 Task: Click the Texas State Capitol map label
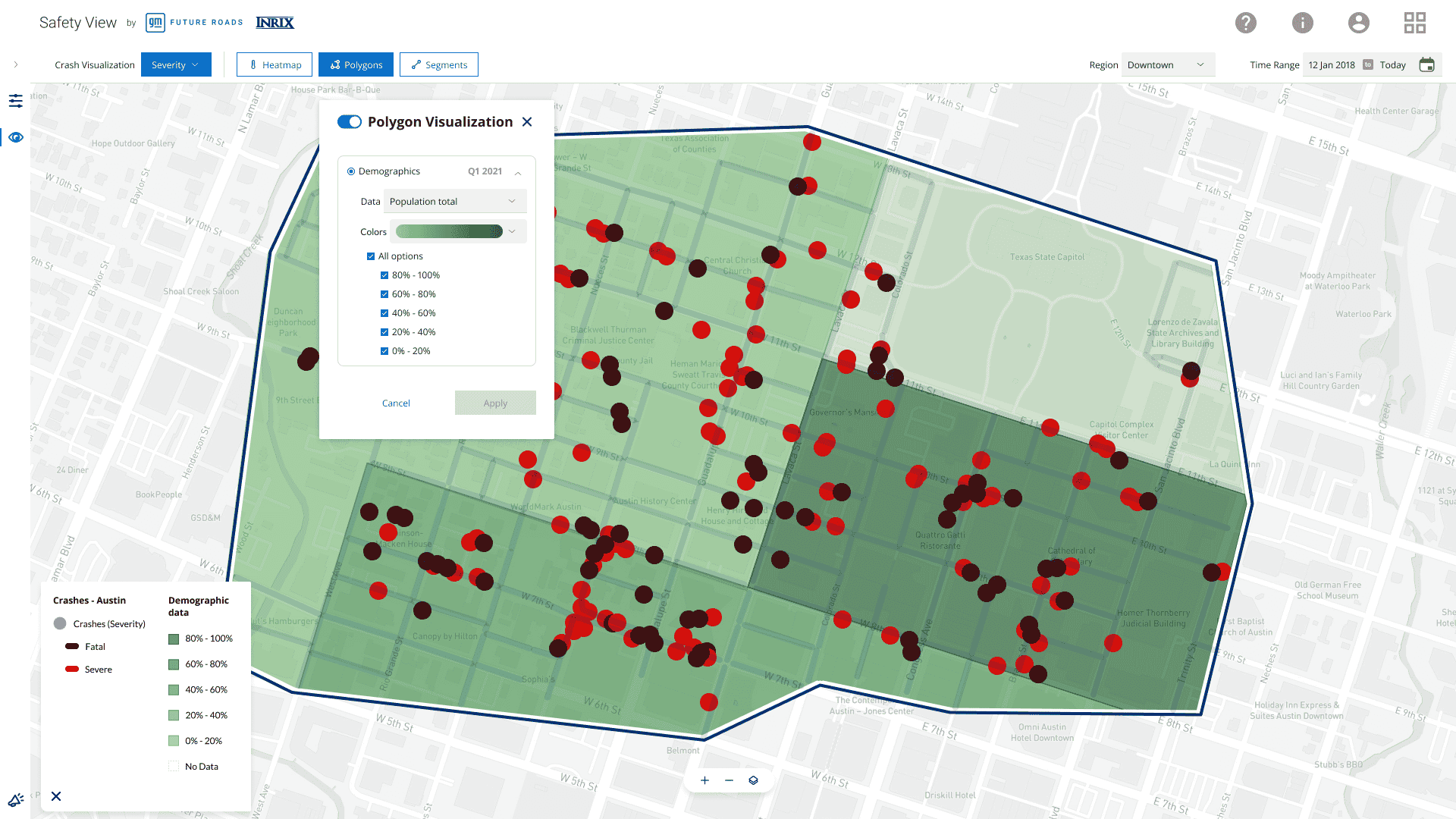tap(1047, 257)
